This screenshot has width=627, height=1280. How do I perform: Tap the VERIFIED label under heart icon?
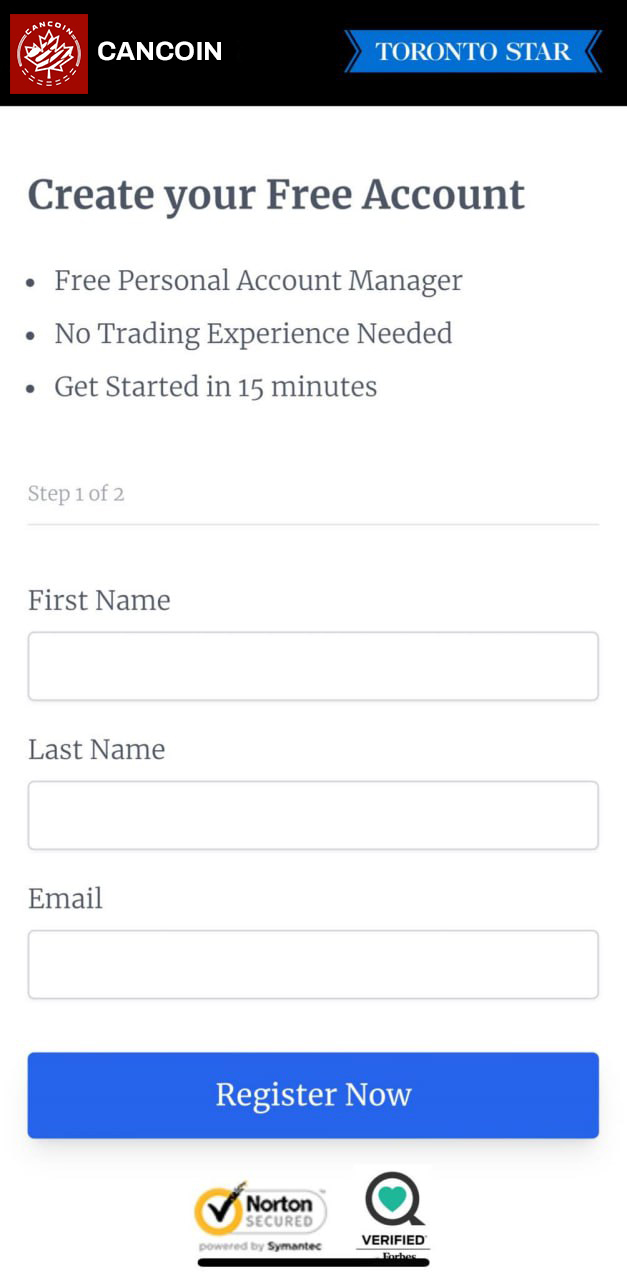tap(394, 1240)
